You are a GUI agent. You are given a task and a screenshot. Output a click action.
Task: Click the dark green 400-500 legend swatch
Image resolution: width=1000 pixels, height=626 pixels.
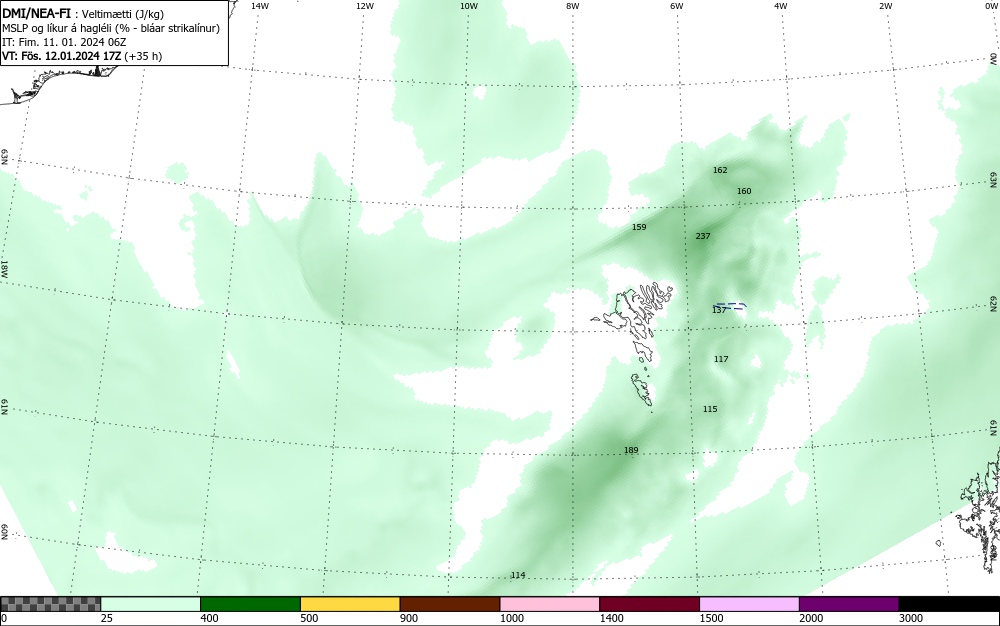pyautogui.click(x=250, y=604)
